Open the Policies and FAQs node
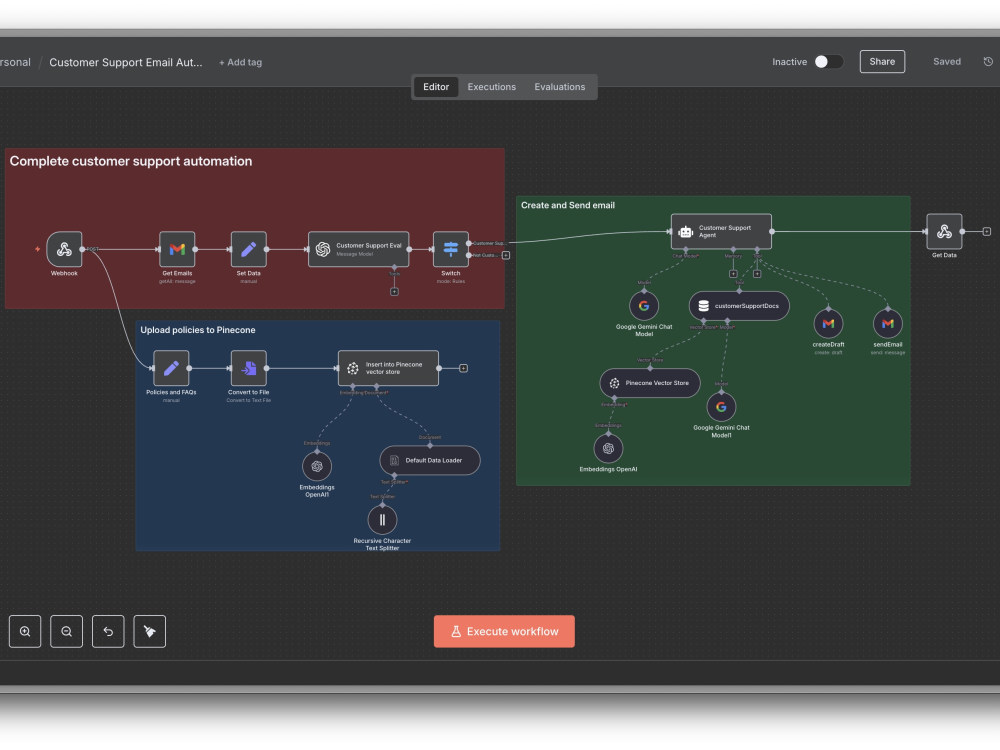This screenshot has height=750, width=1000. coord(172,369)
